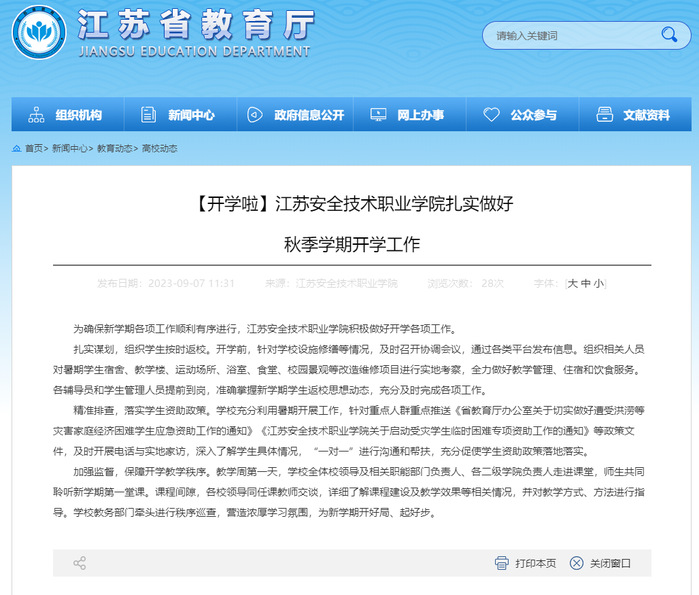The image size is (699, 595).
Task: Click the printer icon
Action: [x=502, y=563]
